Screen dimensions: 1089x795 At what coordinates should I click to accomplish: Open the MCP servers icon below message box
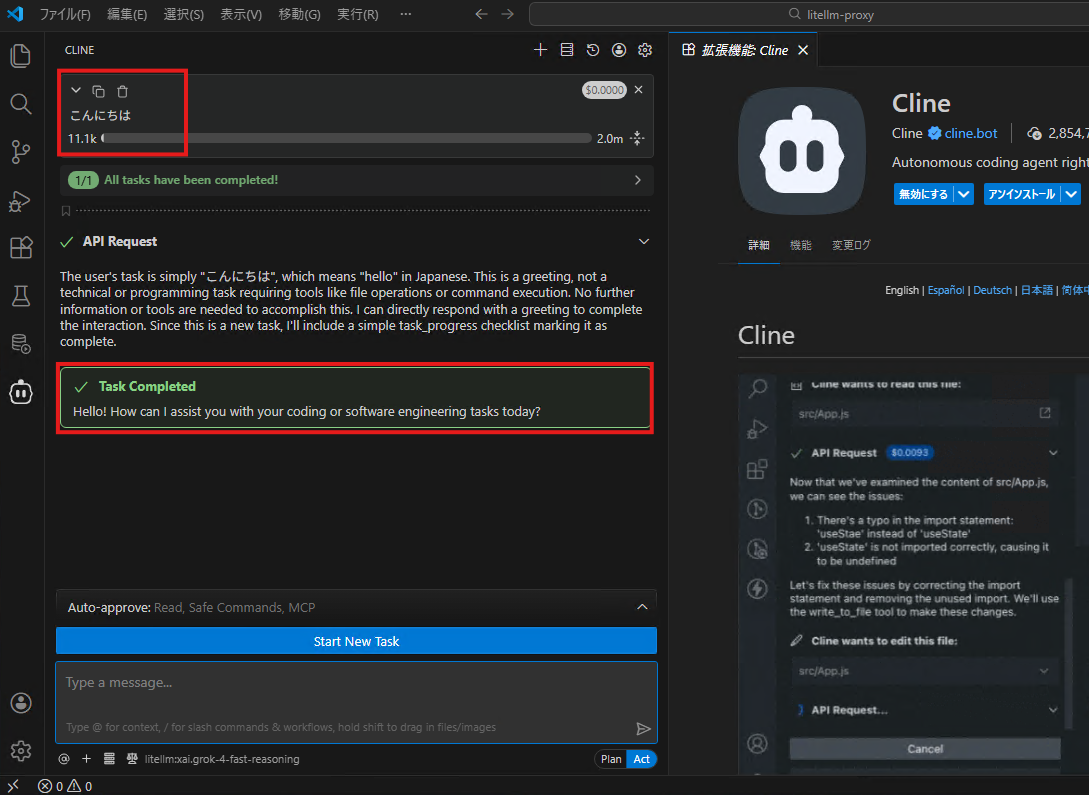(109, 759)
